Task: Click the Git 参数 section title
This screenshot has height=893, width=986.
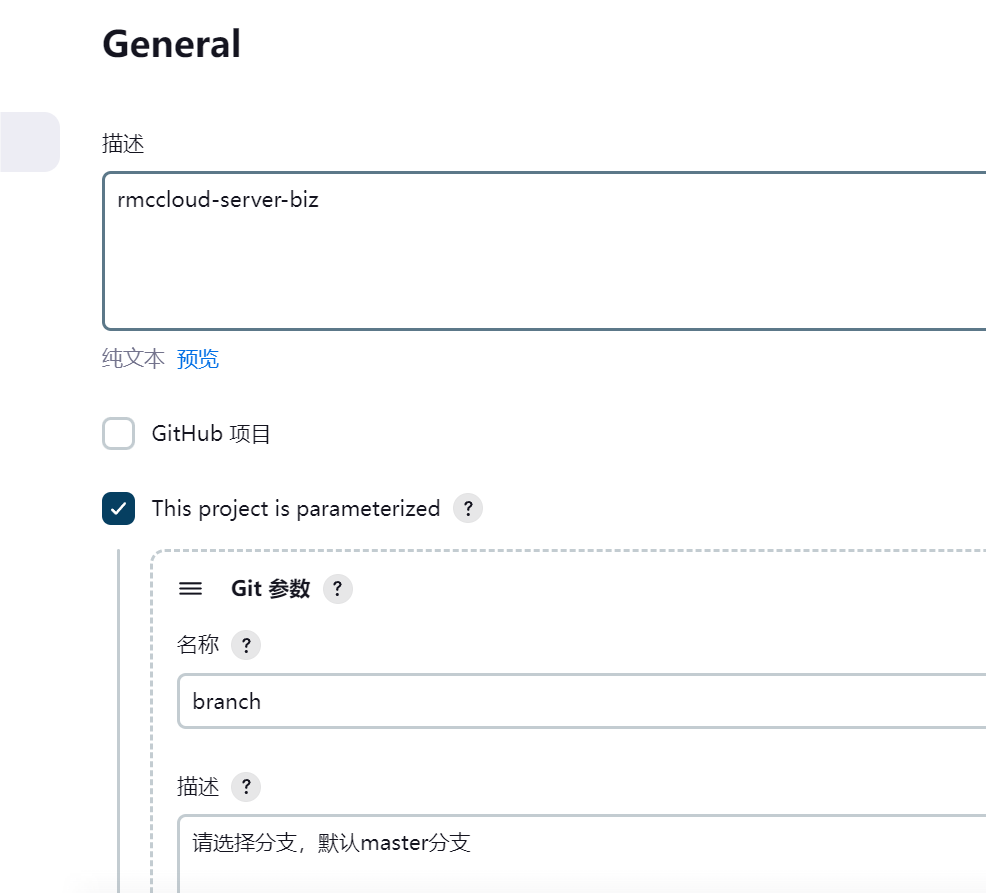Action: pos(270,589)
